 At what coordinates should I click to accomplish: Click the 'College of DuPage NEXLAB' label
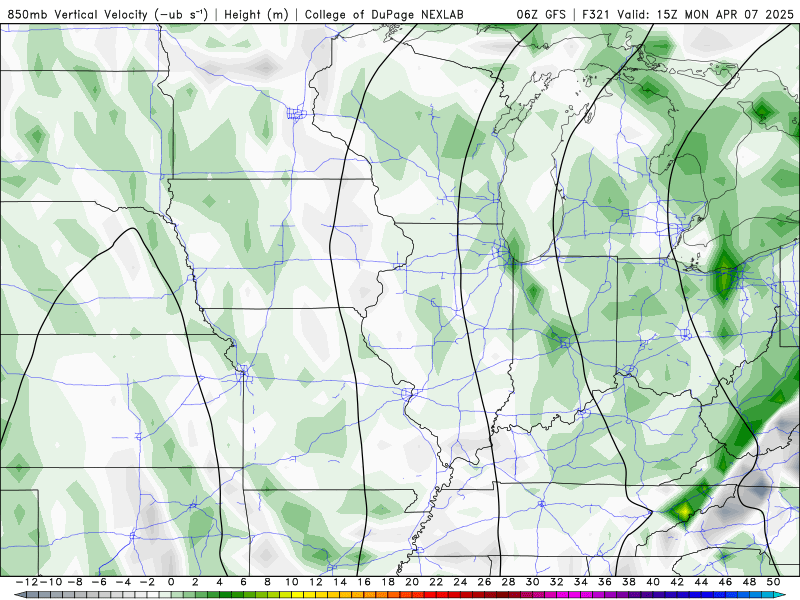click(384, 14)
